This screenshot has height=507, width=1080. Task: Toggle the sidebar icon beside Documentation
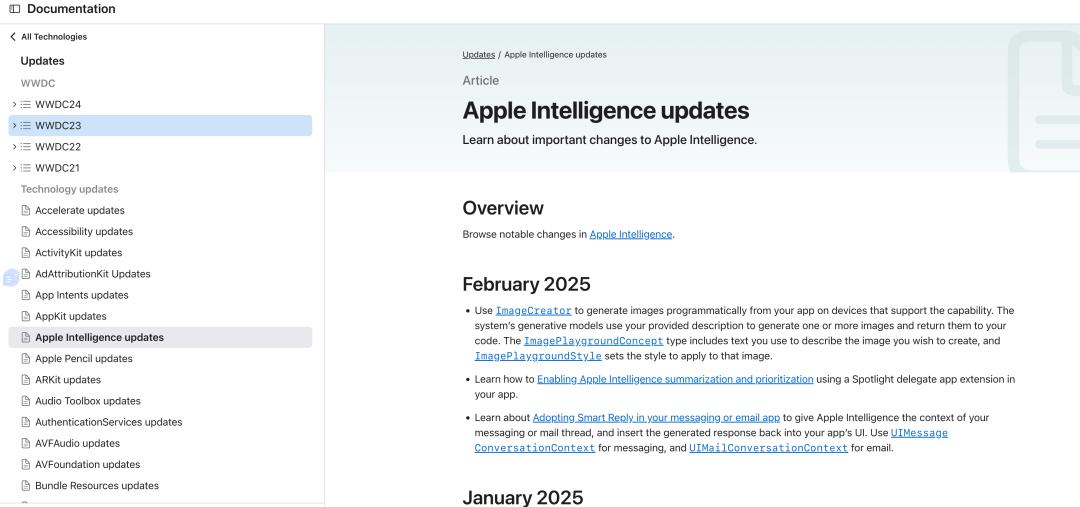click(x=14, y=9)
